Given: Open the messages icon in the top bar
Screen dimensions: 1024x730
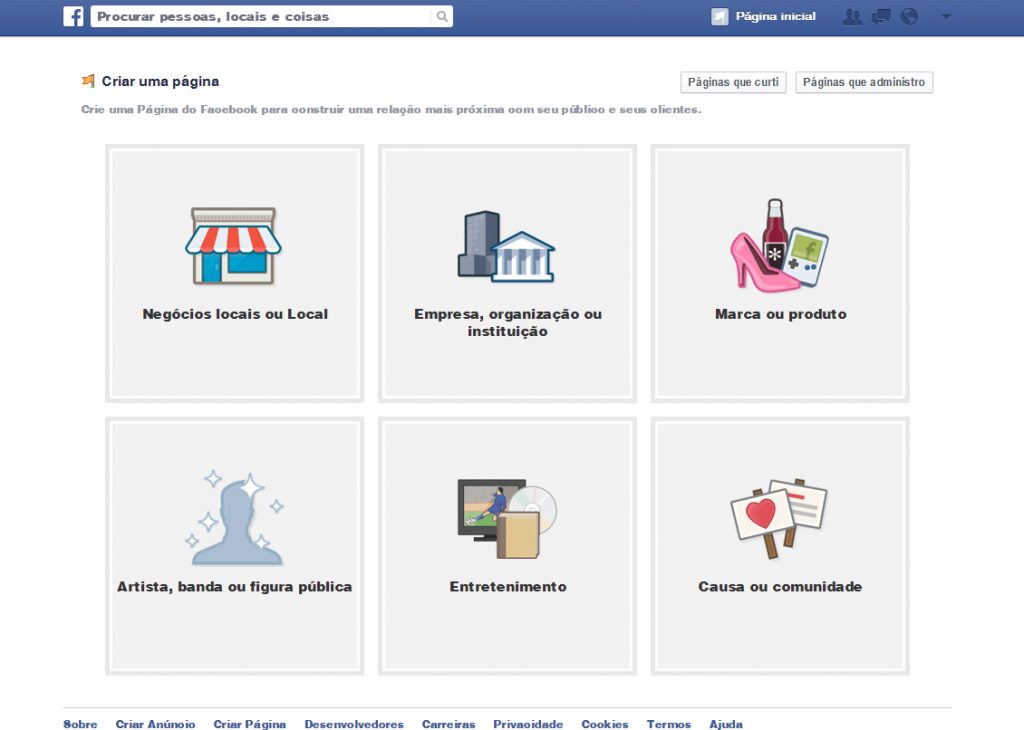Looking at the screenshot, I should [x=882, y=16].
